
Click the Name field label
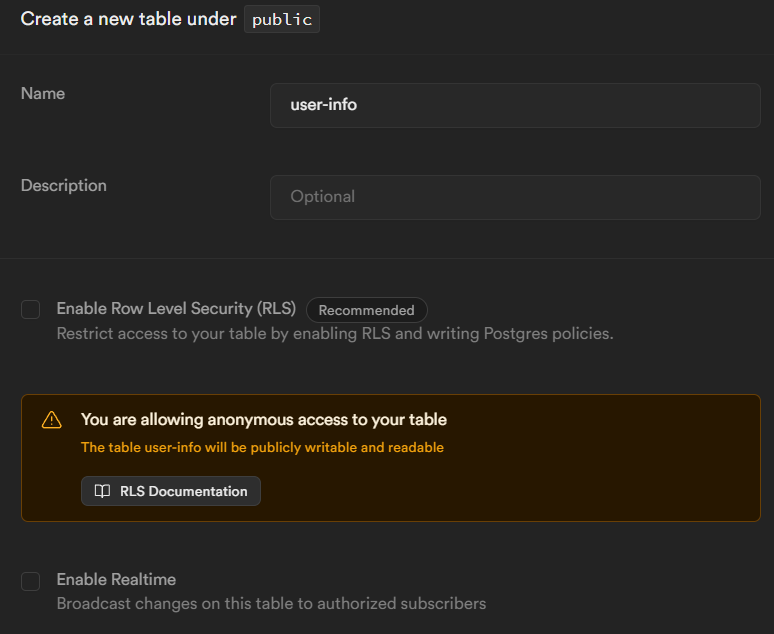tap(43, 93)
